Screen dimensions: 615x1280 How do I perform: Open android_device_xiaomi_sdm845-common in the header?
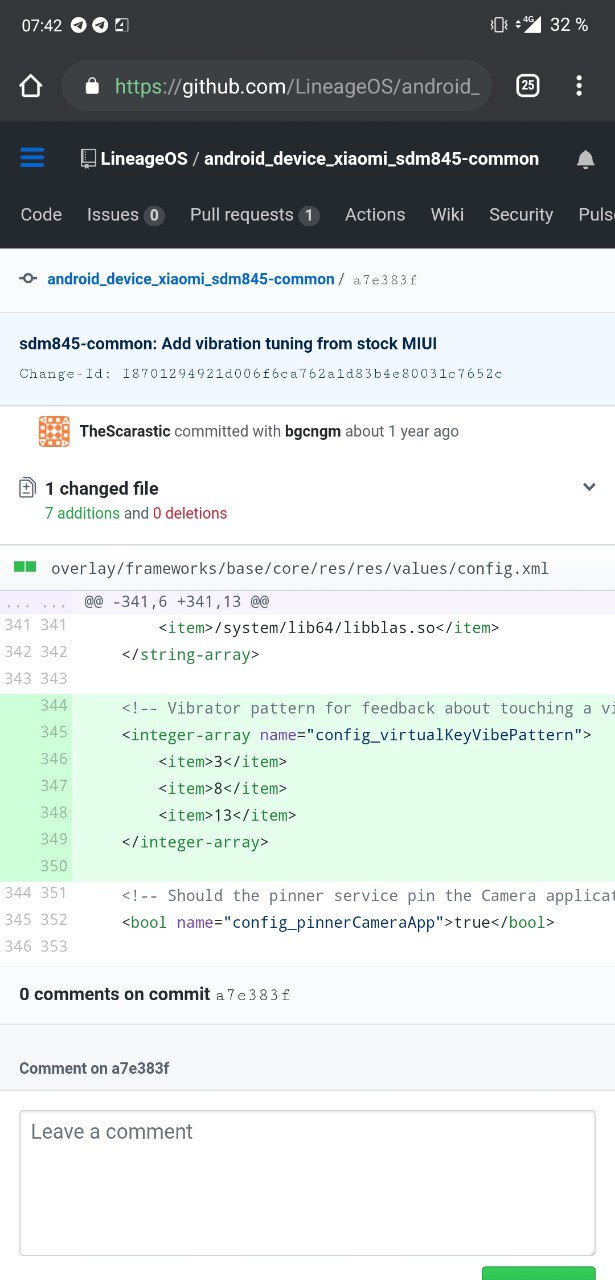(371, 159)
